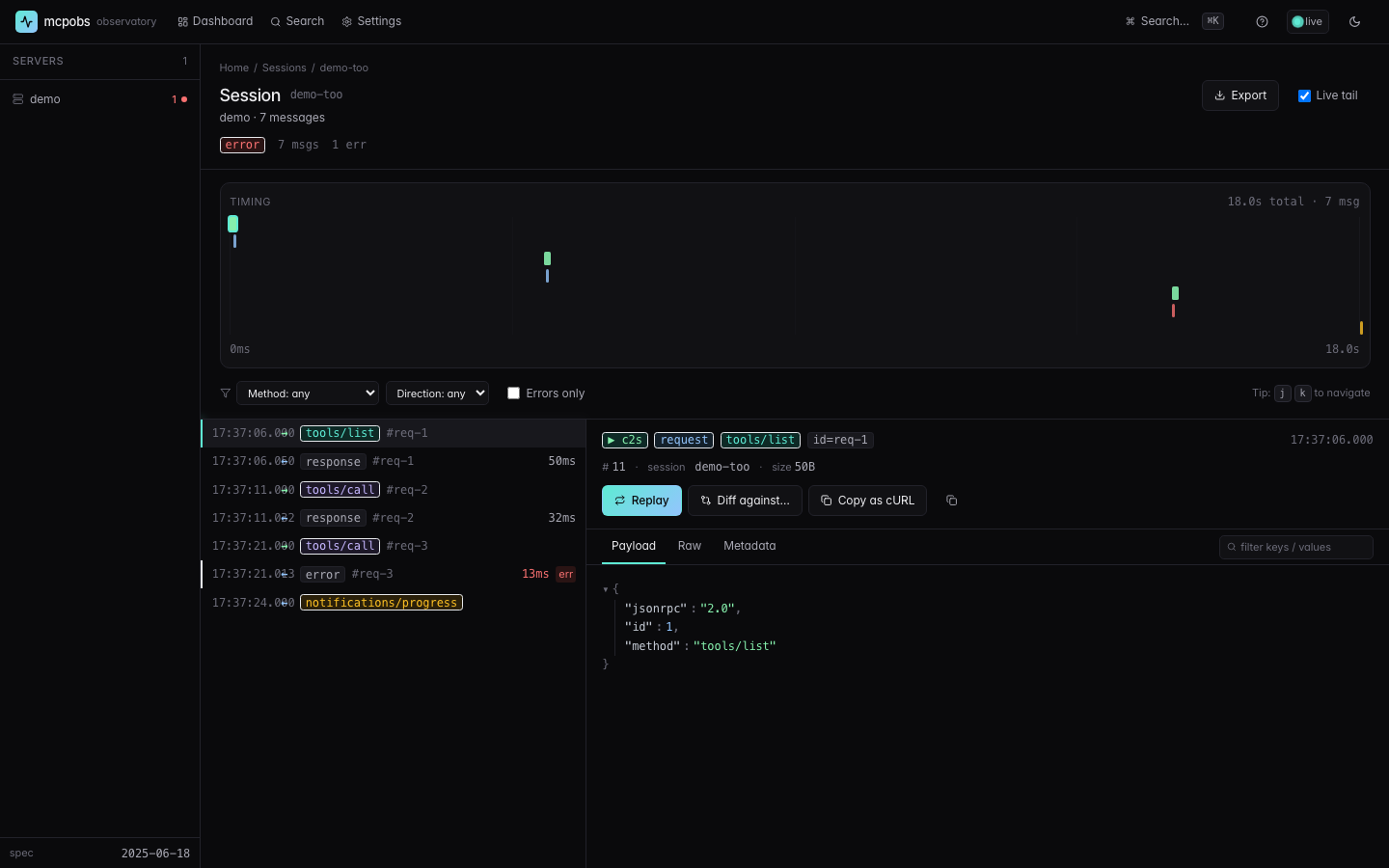Select the demo server in sidebar

[x=99, y=99]
